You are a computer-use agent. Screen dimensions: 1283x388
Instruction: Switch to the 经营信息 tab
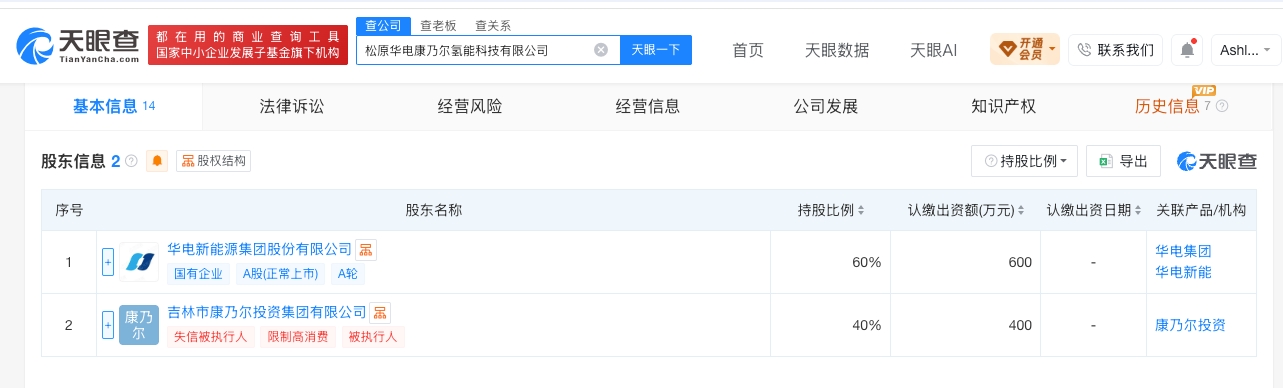click(x=648, y=106)
